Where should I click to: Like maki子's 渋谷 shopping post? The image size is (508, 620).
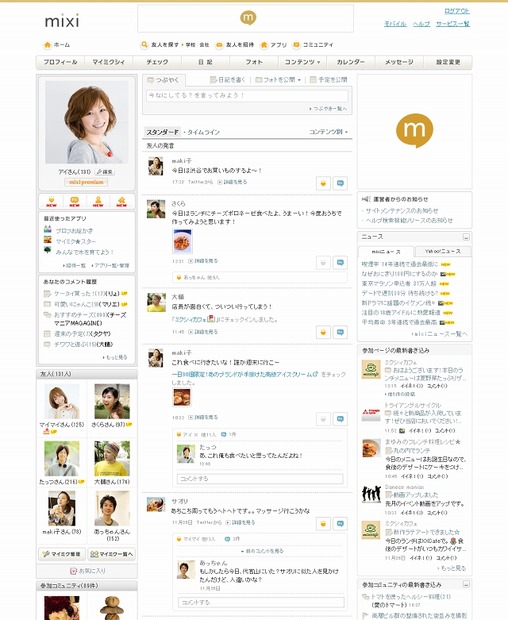(x=323, y=183)
